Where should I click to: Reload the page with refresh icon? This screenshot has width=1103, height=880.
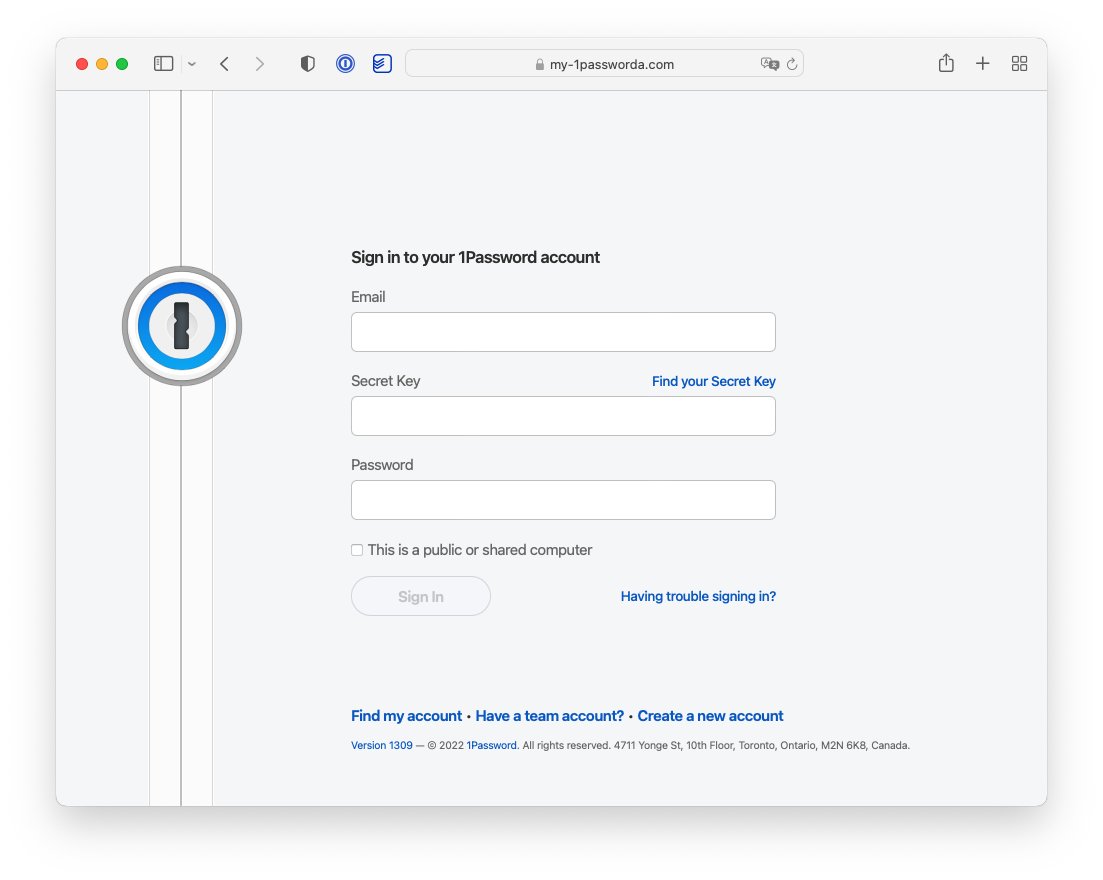pyautogui.click(x=792, y=64)
